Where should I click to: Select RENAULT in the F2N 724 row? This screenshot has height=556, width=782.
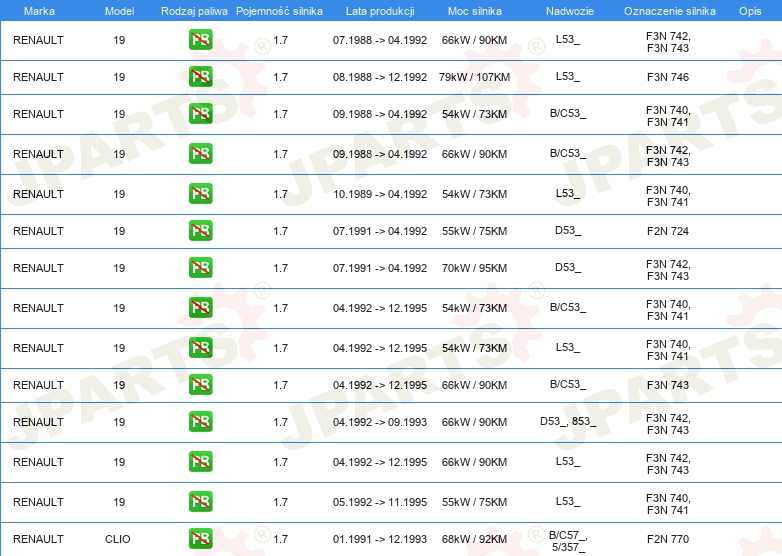(38, 231)
